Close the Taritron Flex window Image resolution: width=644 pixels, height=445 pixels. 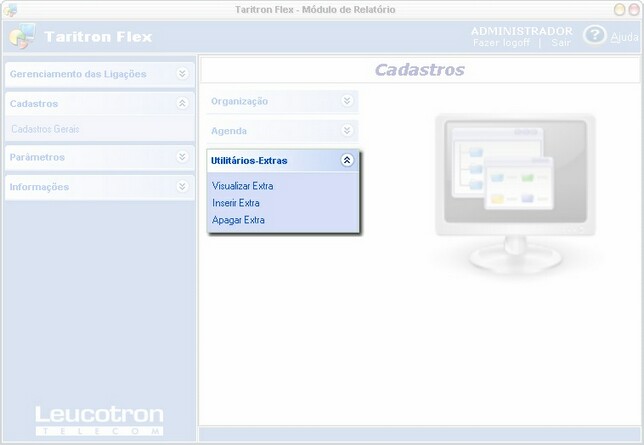pyautogui.click(x=634, y=9)
